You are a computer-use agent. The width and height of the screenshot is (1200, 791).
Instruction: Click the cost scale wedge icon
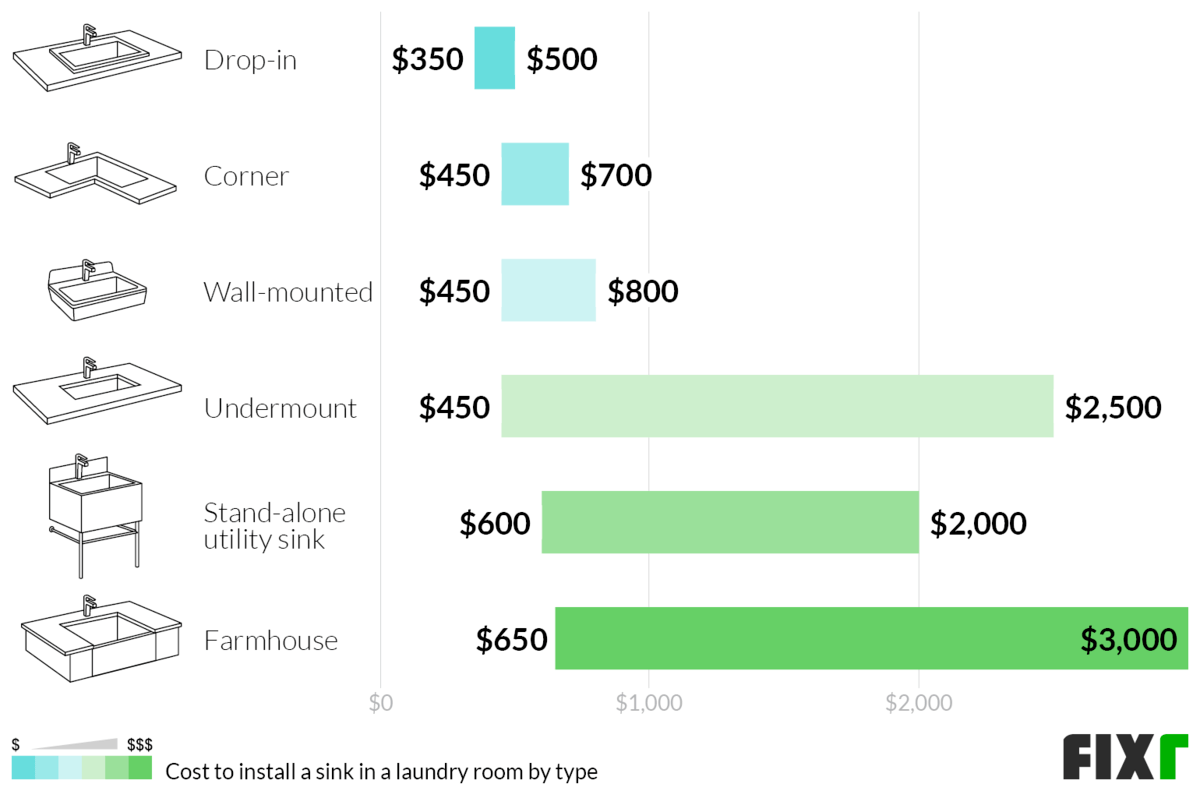click(75, 745)
